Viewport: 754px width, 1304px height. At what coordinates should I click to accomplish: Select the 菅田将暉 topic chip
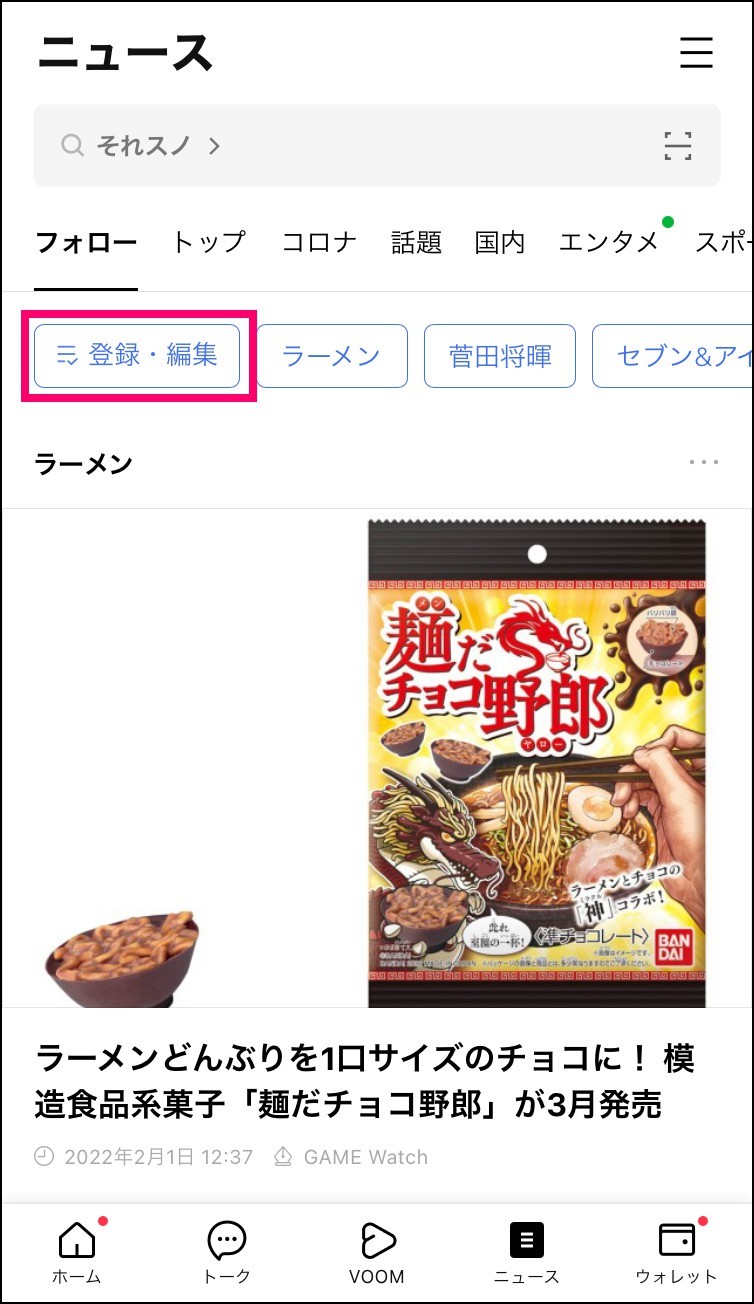(x=500, y=356)
